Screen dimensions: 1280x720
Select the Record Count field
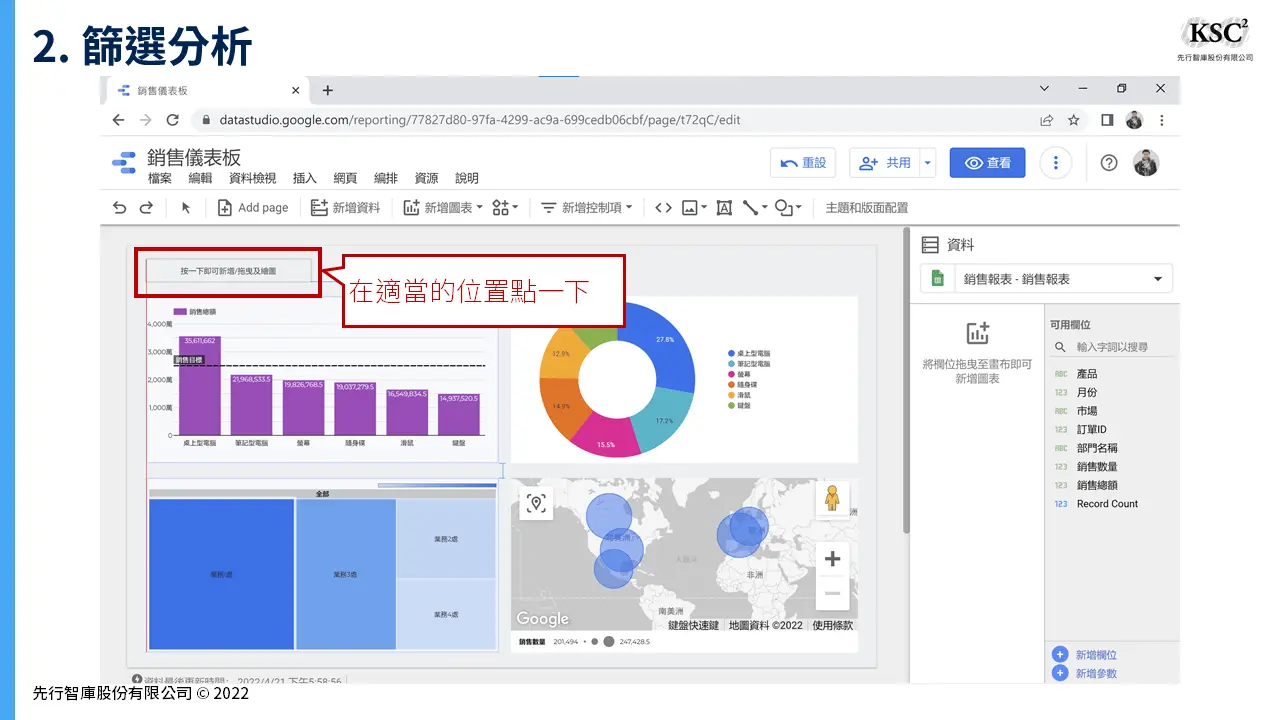click(1107, 504)
